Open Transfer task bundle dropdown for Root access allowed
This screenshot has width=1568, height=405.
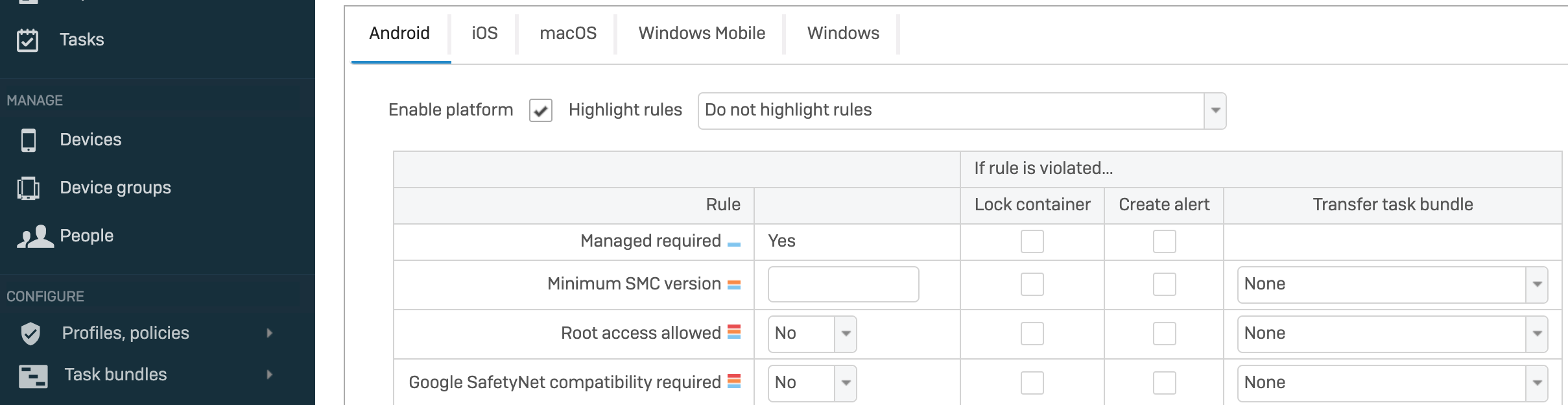pos(1393,334)
